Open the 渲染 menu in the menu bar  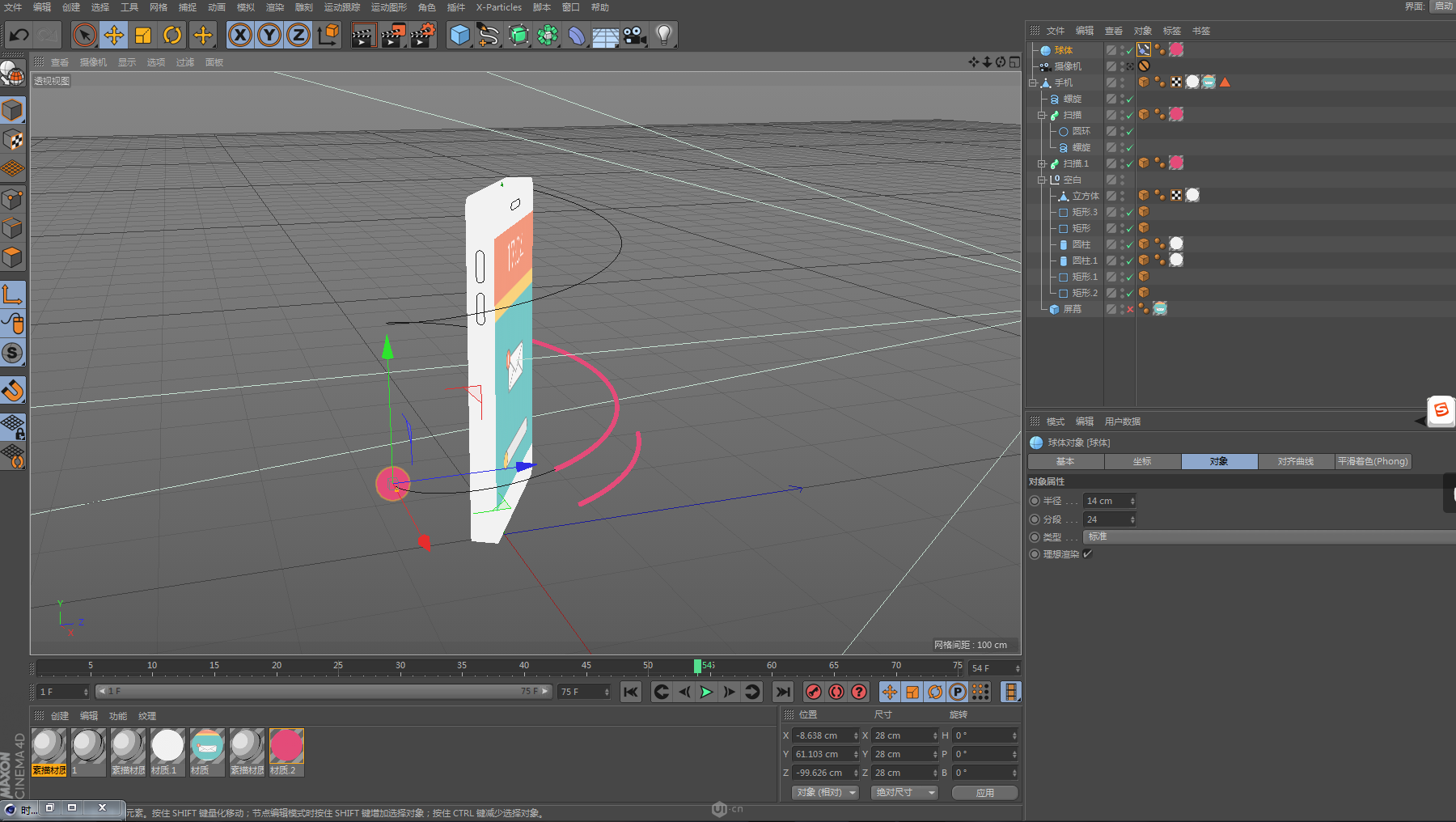275,7
